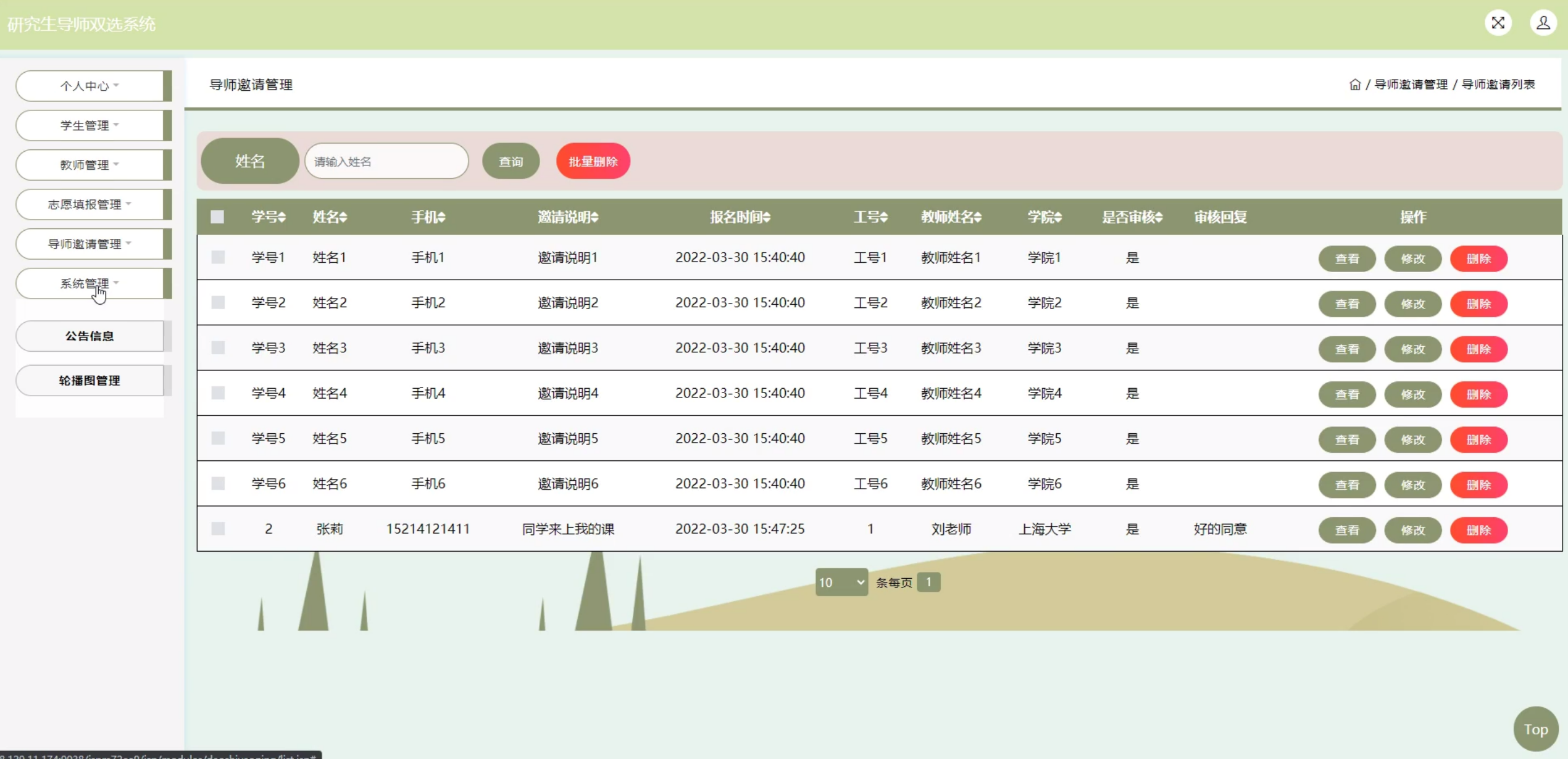
Task: Open the 10 per page dropdown
Action: pos(841,583)
